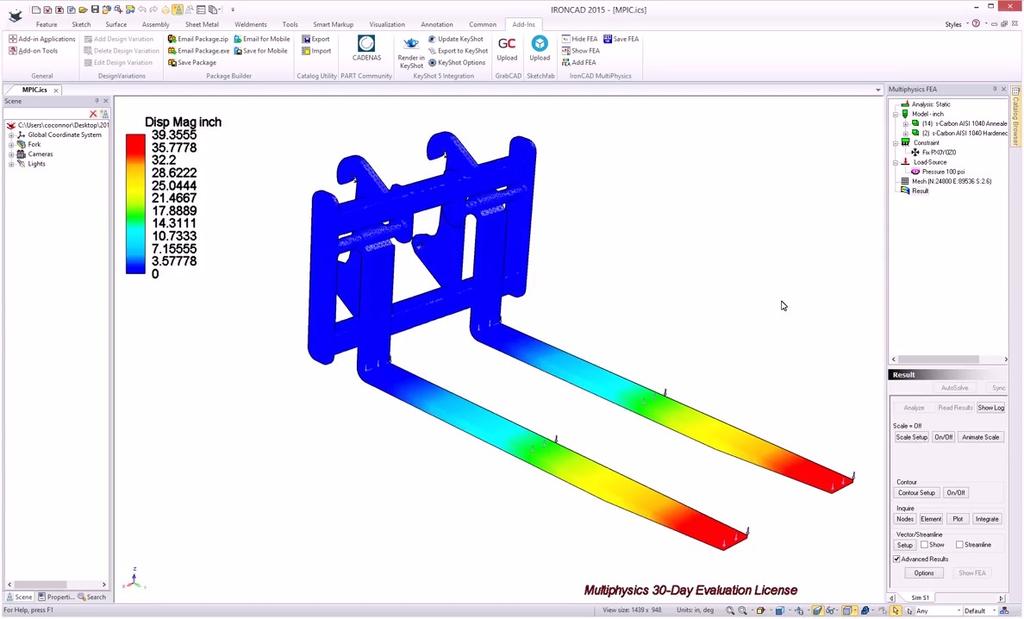Expand the (14) s-Carbon AISI 1040 Annealed node

[x=905, y=124]
